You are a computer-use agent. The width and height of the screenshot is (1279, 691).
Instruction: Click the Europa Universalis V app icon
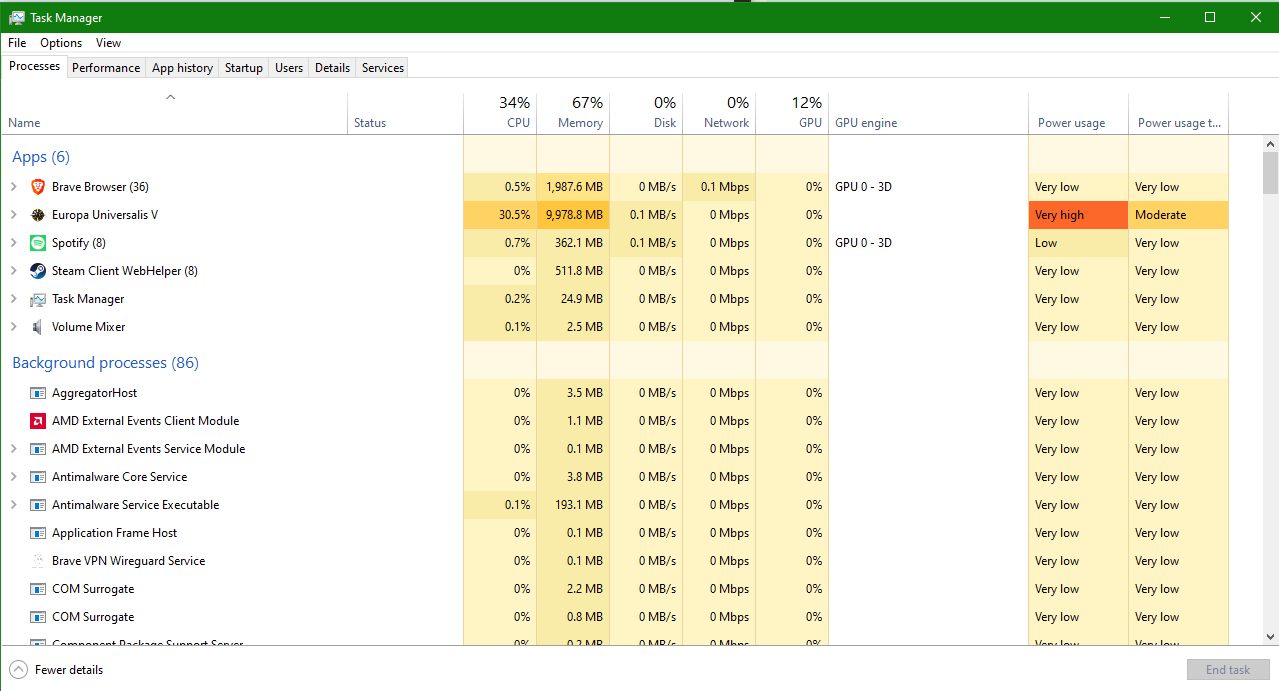click(x=38, y=215)
